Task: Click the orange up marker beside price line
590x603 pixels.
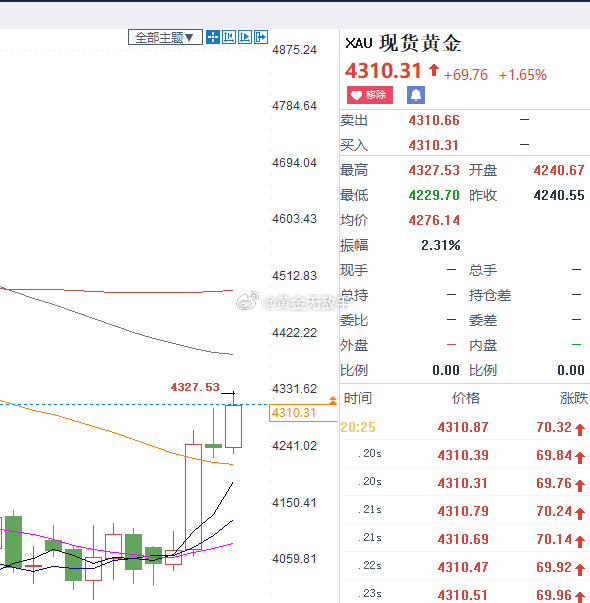Action: tap(333, 400)
